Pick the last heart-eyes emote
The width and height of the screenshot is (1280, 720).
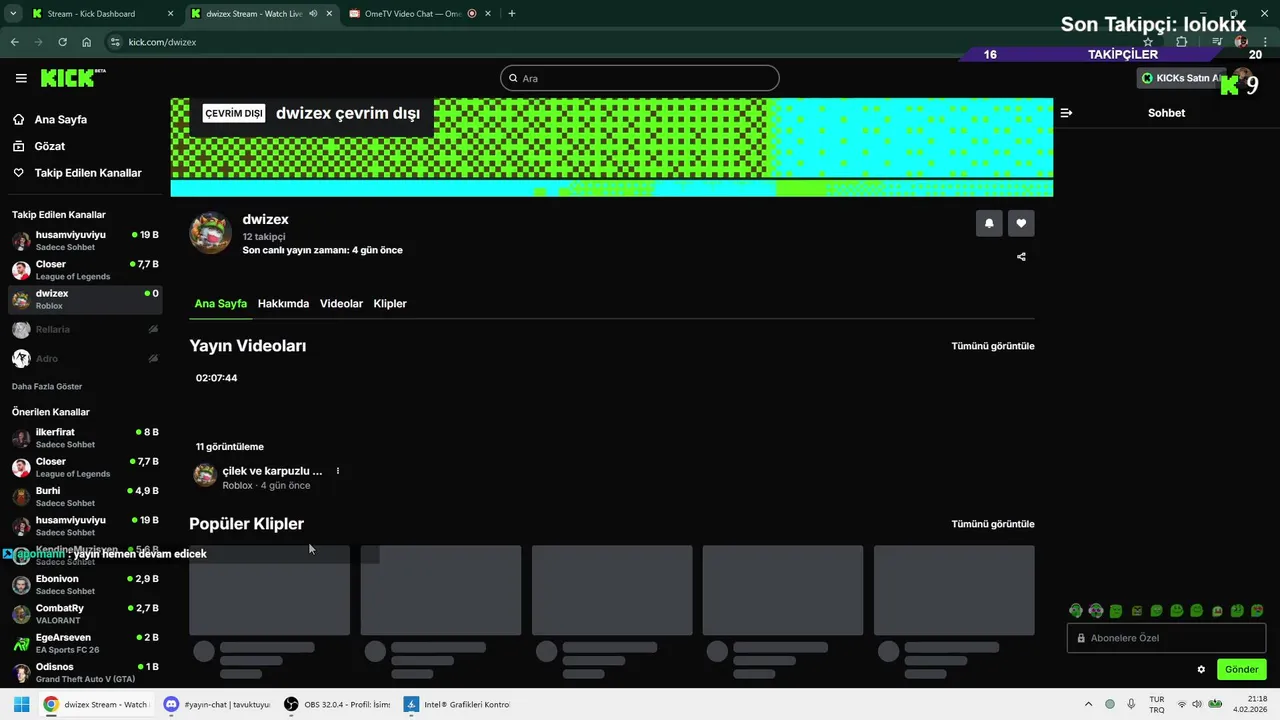coord(1257,610)
